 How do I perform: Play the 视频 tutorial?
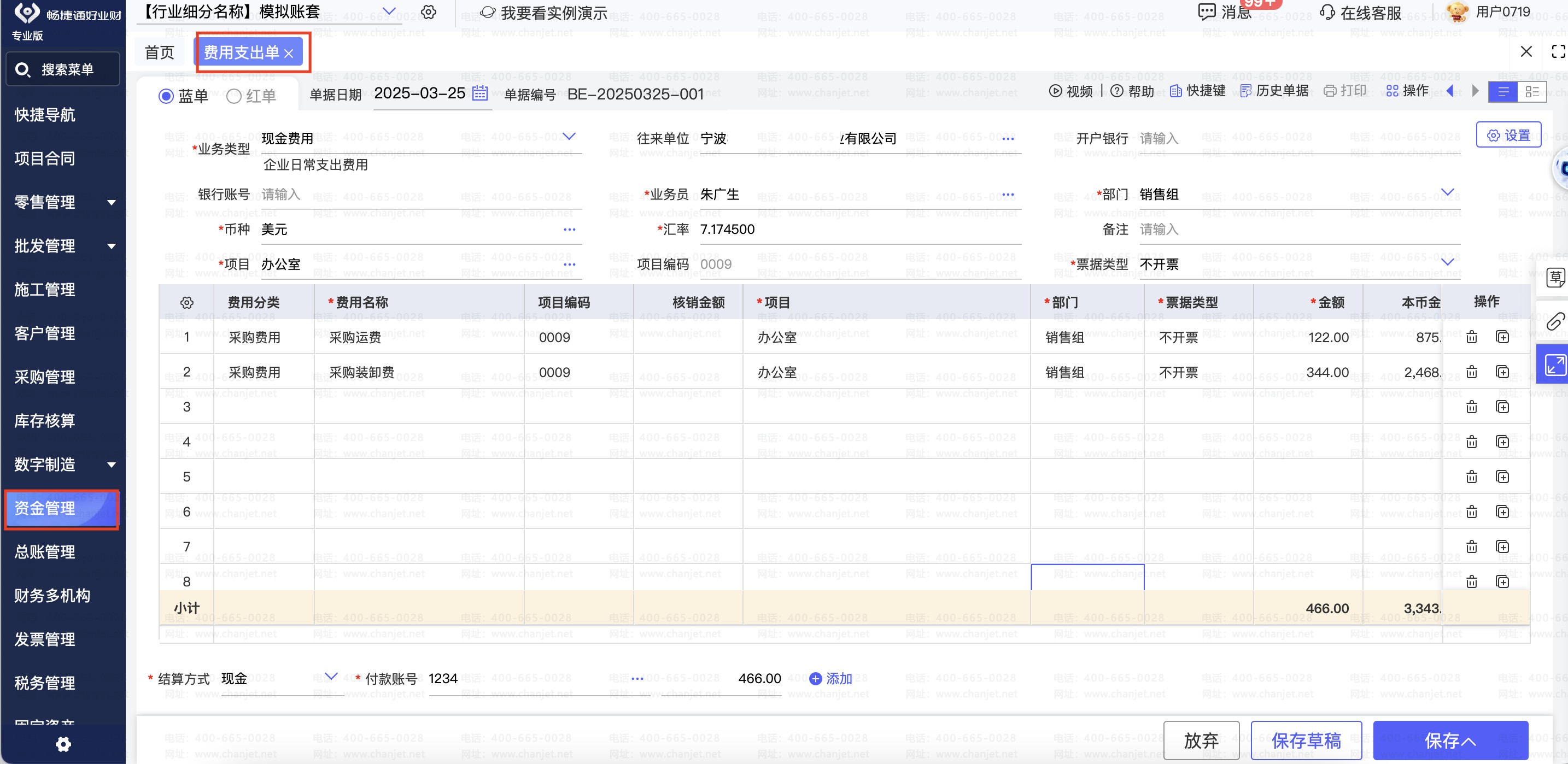point(1070,91)
